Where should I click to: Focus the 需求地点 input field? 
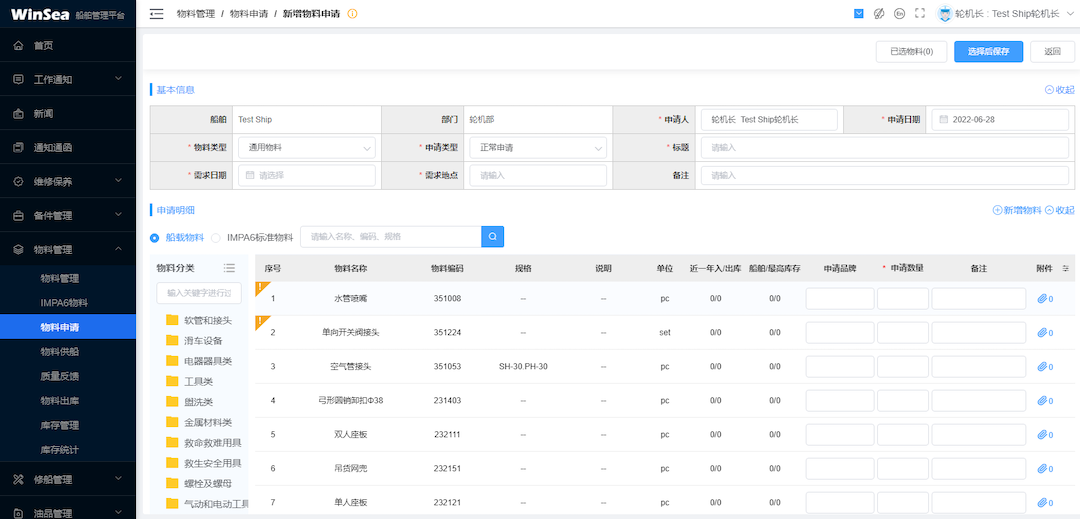tap(538, 176)
